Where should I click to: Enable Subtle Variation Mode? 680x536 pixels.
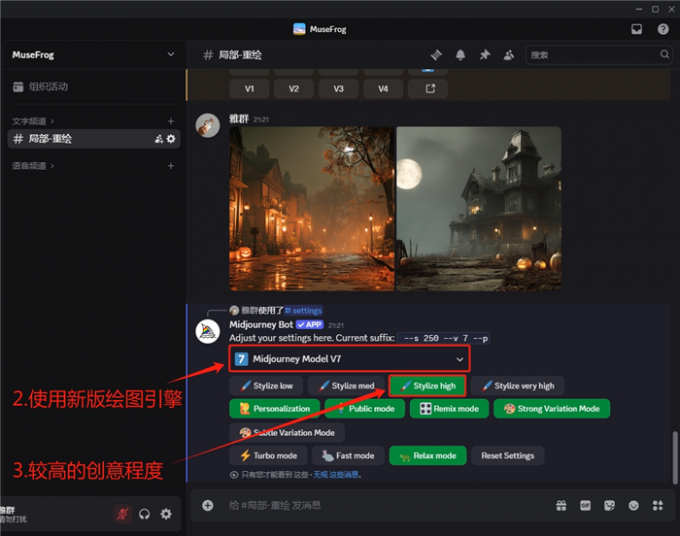pyautogui.click(x=287, y=432)
